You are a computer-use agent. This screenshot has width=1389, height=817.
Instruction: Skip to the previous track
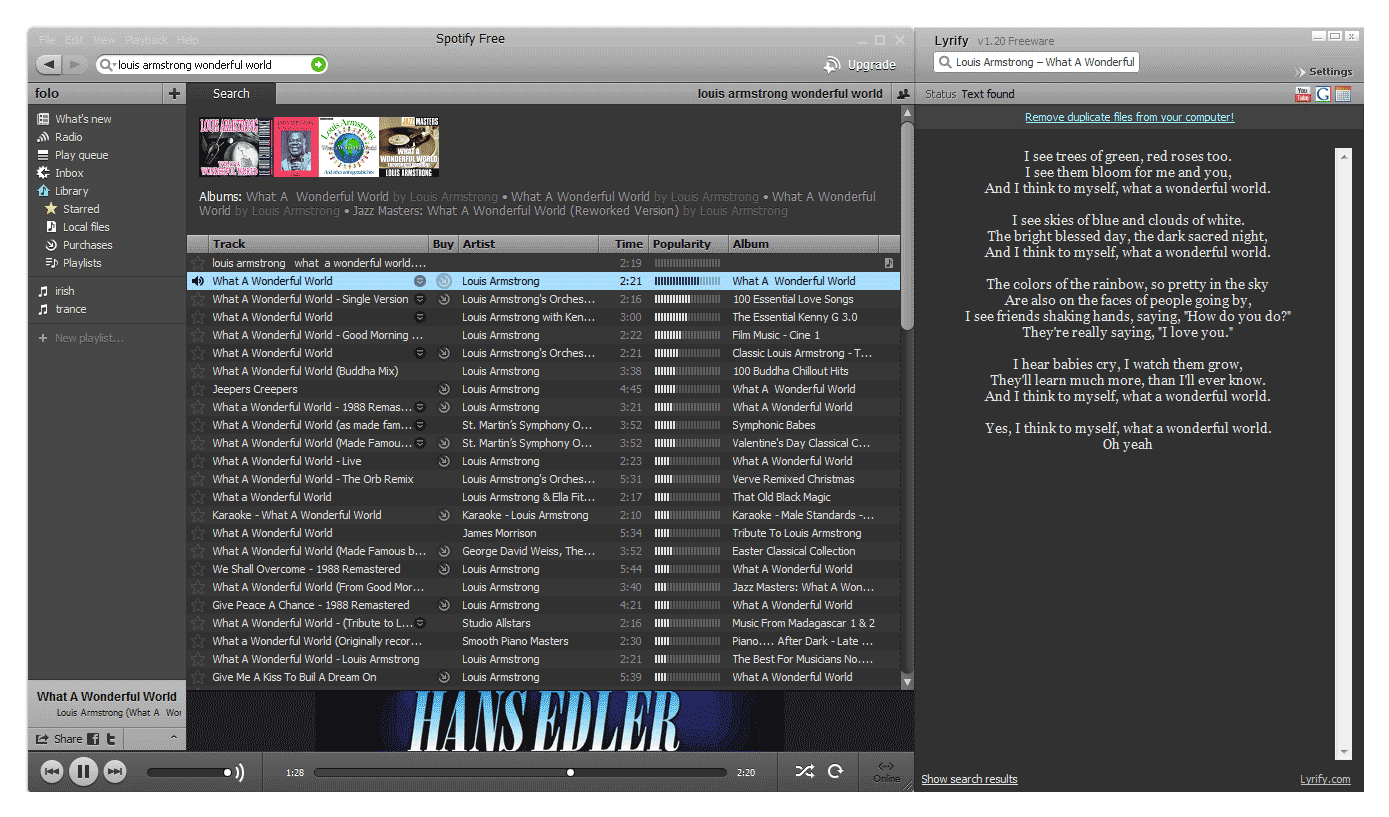coord(52,771)
